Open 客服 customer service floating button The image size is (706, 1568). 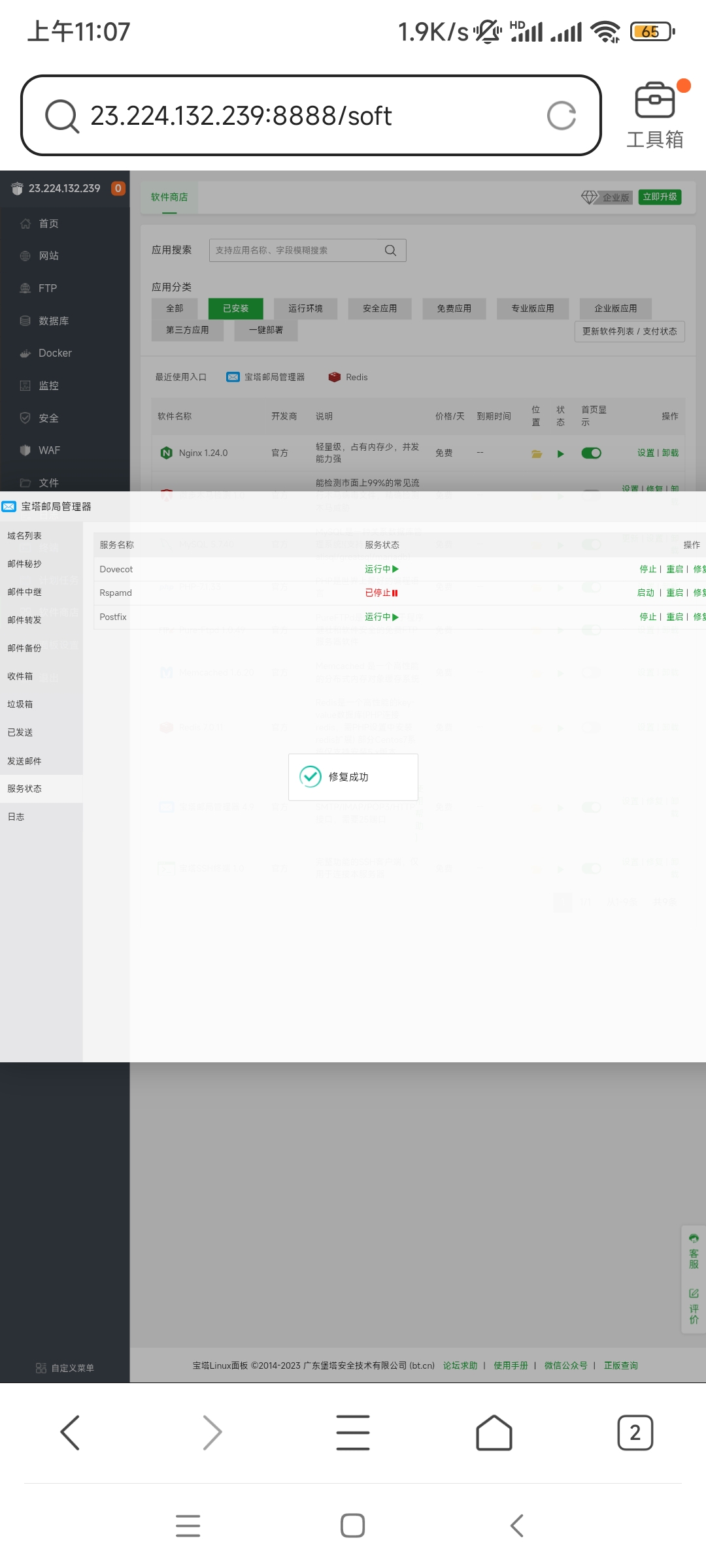[x=694, y=1250]
